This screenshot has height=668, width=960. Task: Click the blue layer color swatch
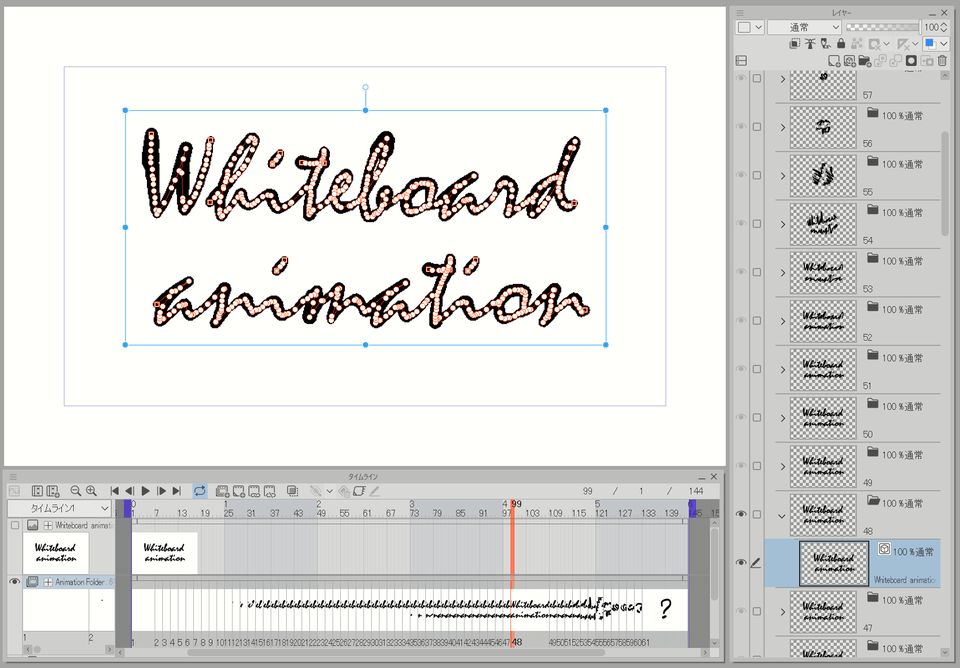tap(930, 43)
